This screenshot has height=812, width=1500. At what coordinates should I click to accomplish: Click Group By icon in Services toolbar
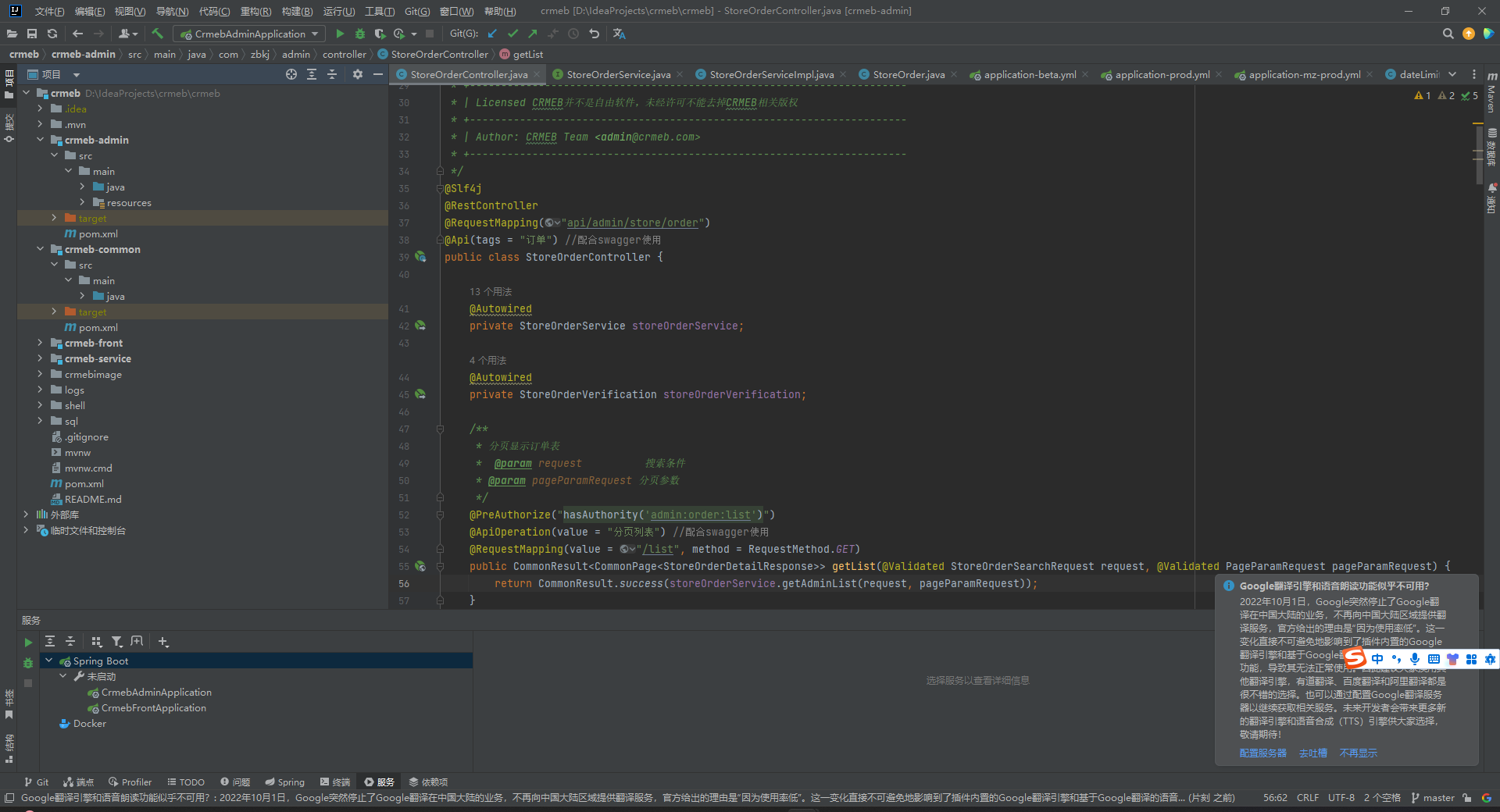[97, 642]
